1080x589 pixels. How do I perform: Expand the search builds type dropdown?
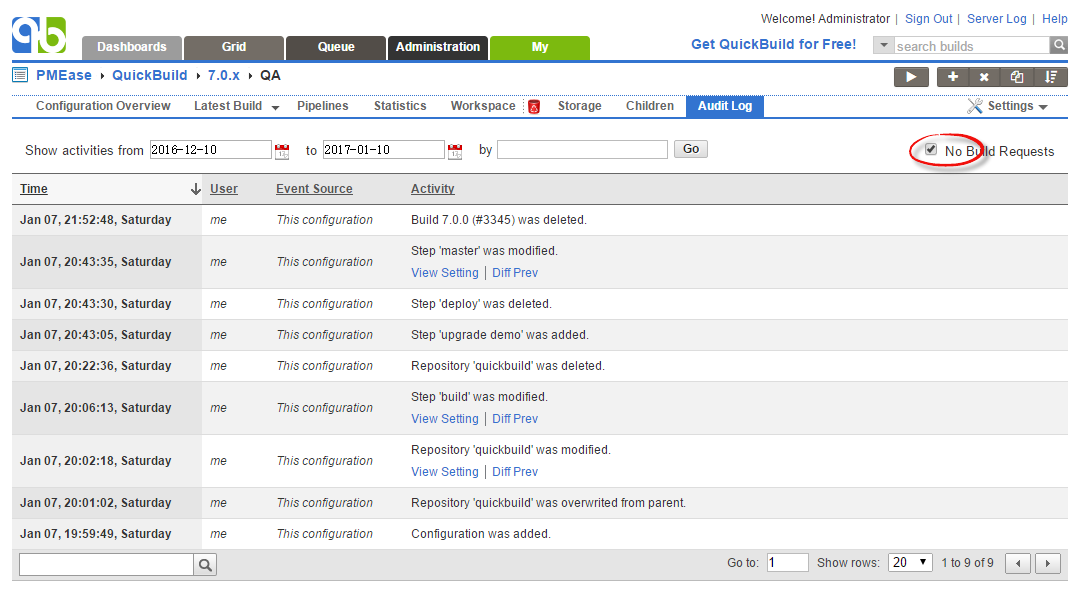[884, 45]
